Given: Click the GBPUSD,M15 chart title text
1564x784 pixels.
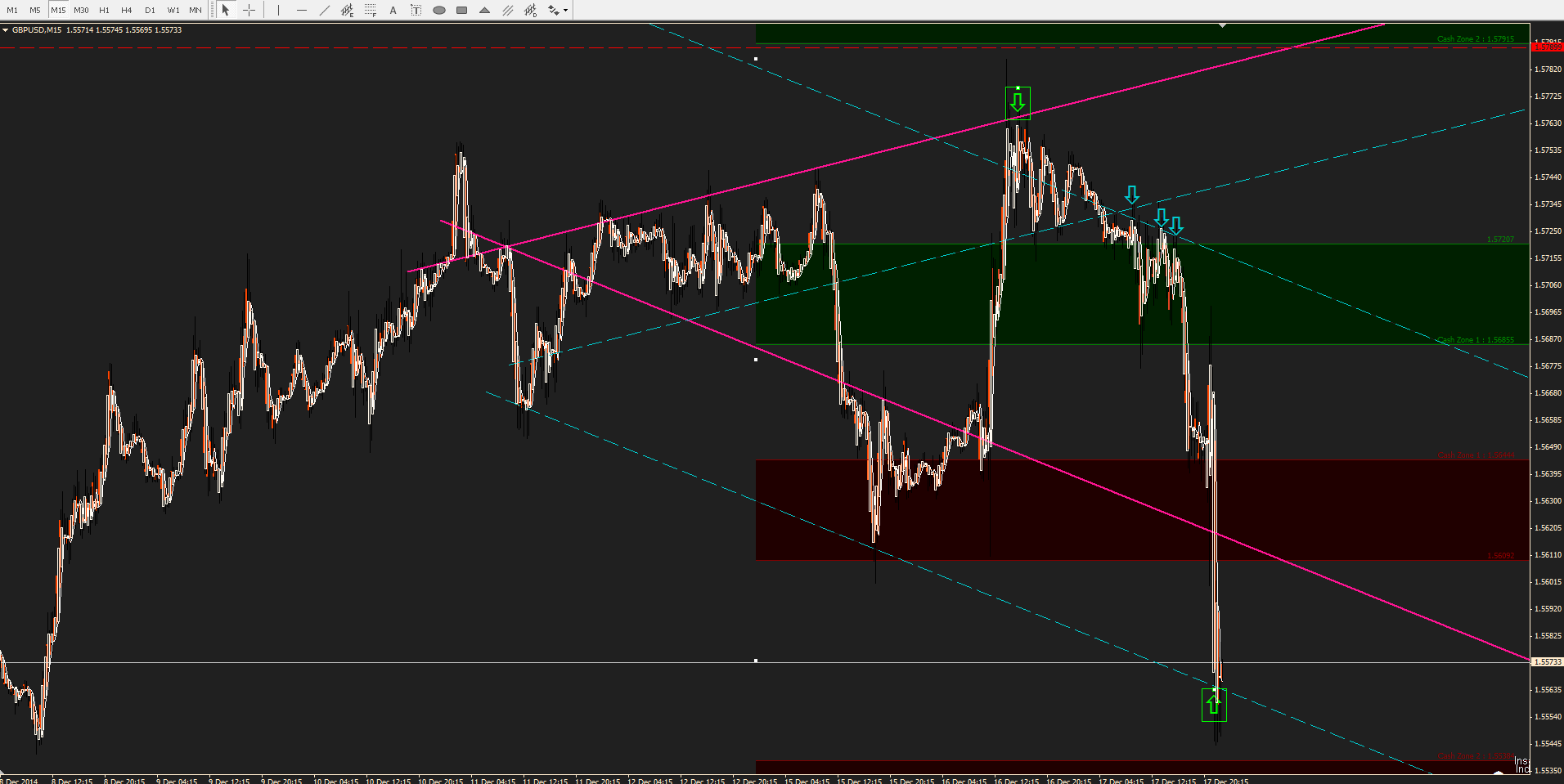Looking at the screenshot, I should click(x=37, y=30).
